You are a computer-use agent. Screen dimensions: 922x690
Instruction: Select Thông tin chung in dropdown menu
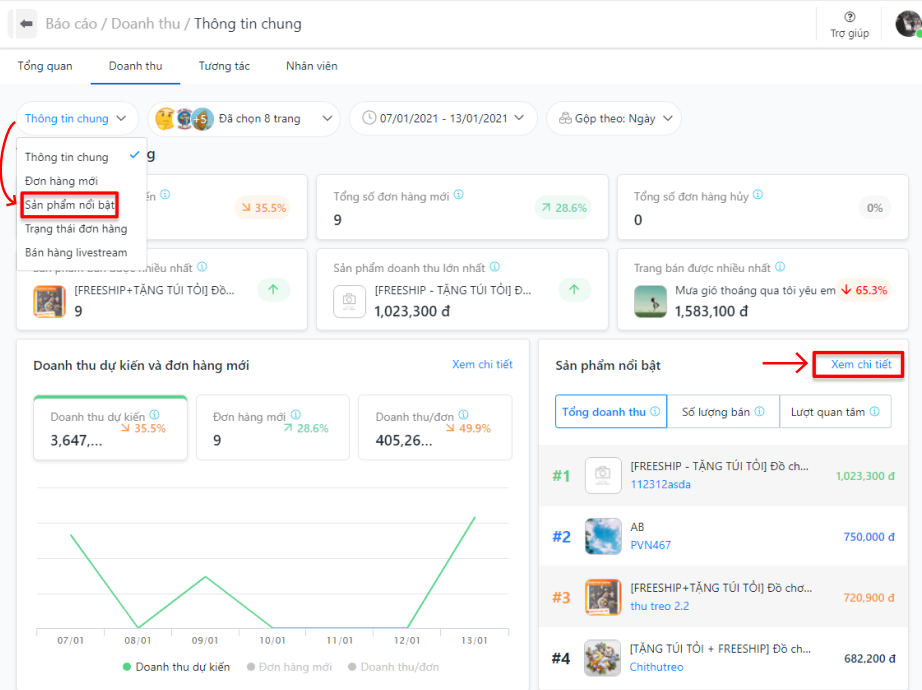coord(82,157)
